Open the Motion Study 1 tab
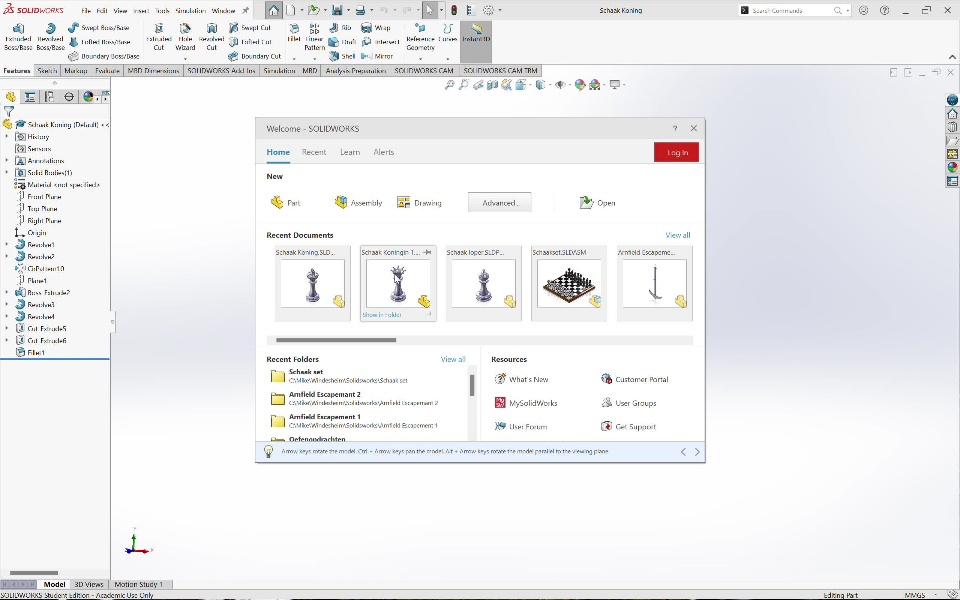 pos(138,584)
